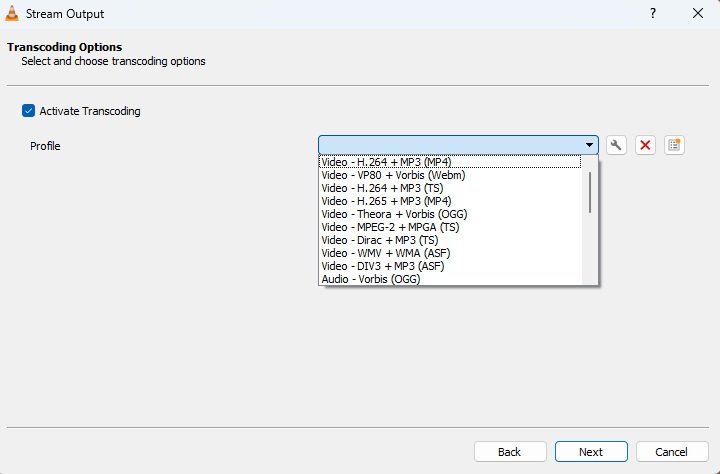Click the profile list scrollbar thumb

(590, 191)
